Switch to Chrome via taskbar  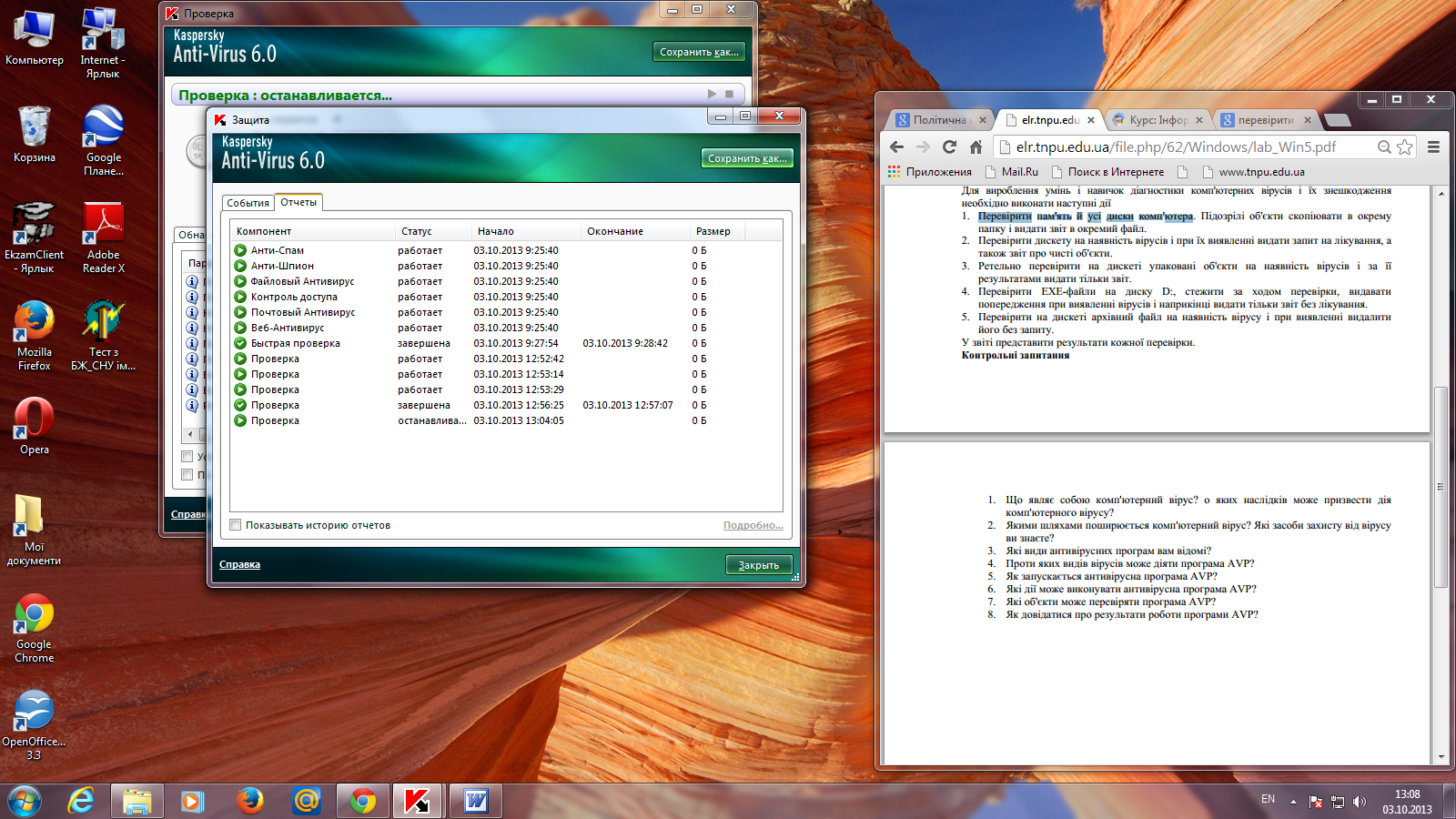point(363,801)
